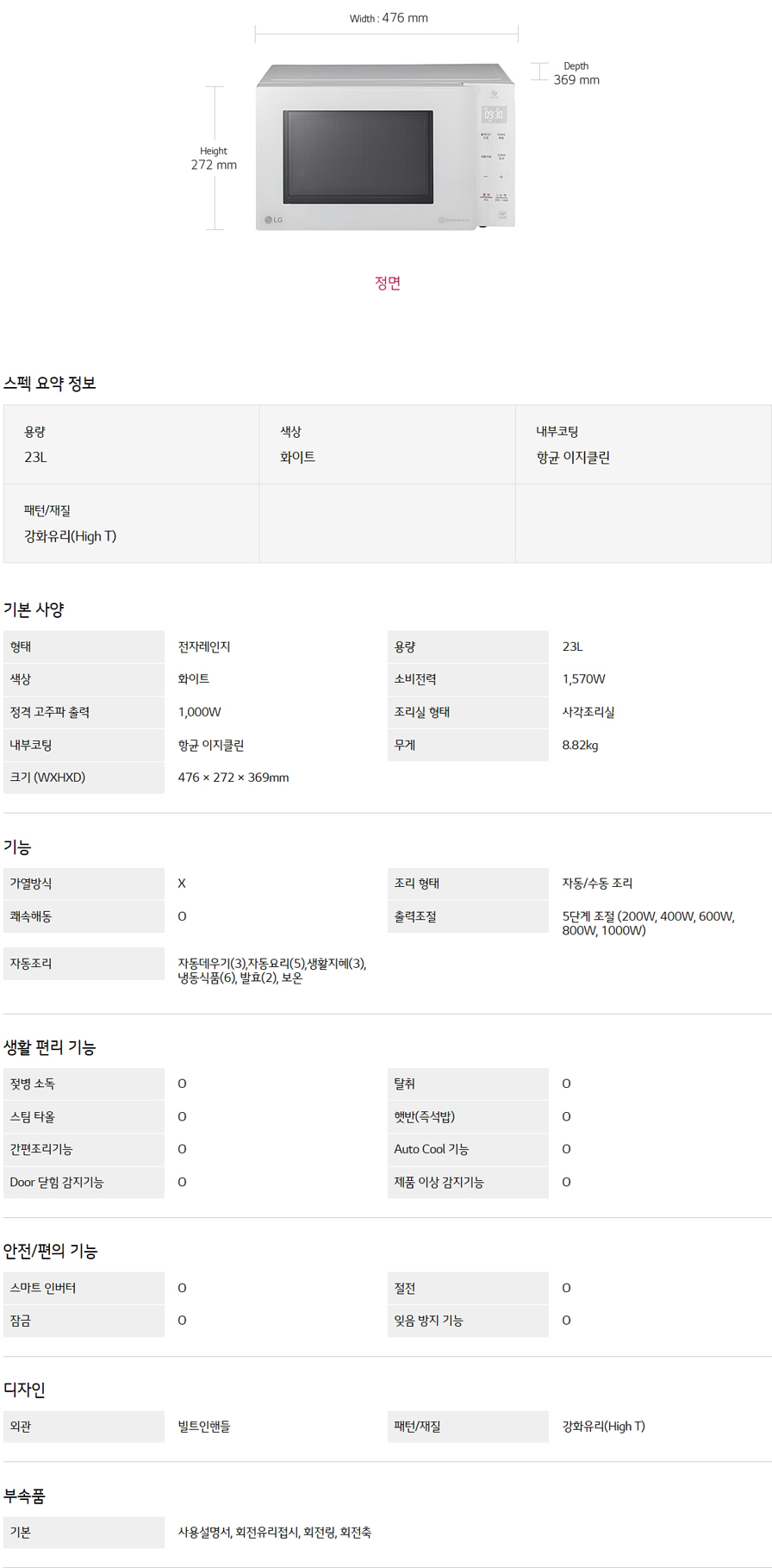
Task: Click the Width 476 mm dimension label
Action: (389, 18)
